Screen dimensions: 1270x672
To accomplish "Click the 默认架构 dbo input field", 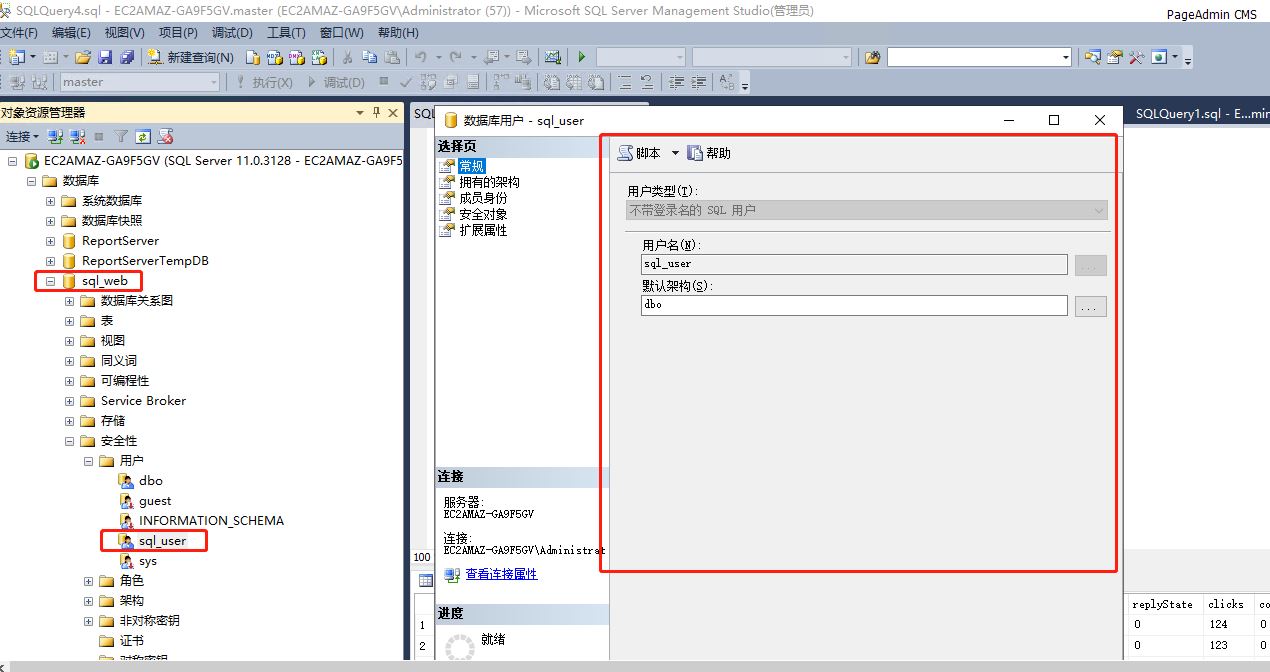I will [x=854, y=305].
